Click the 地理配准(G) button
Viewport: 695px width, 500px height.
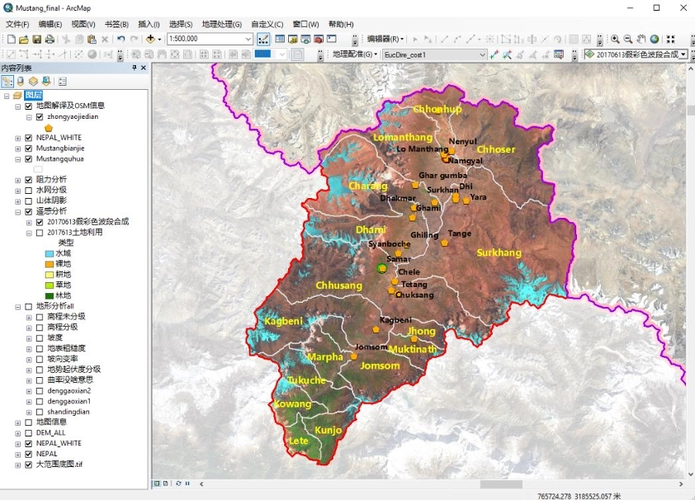pos(353,54)
